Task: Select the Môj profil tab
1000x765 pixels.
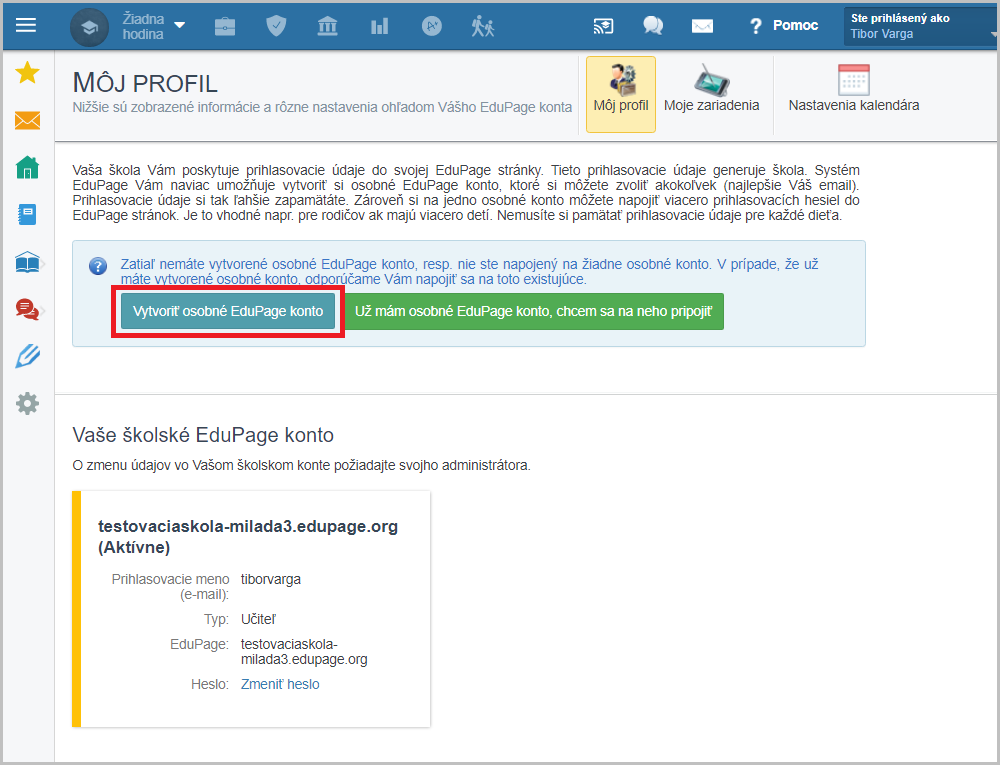Action: [621, 94]
